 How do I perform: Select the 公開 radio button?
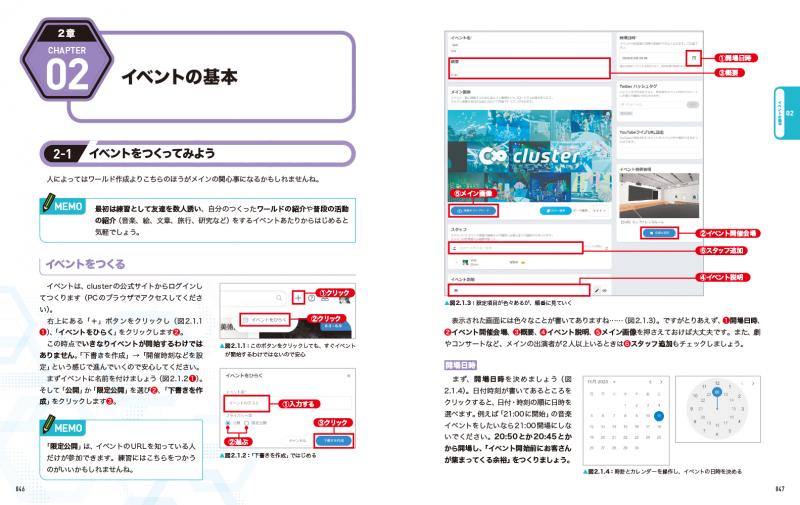pos(228,423)
